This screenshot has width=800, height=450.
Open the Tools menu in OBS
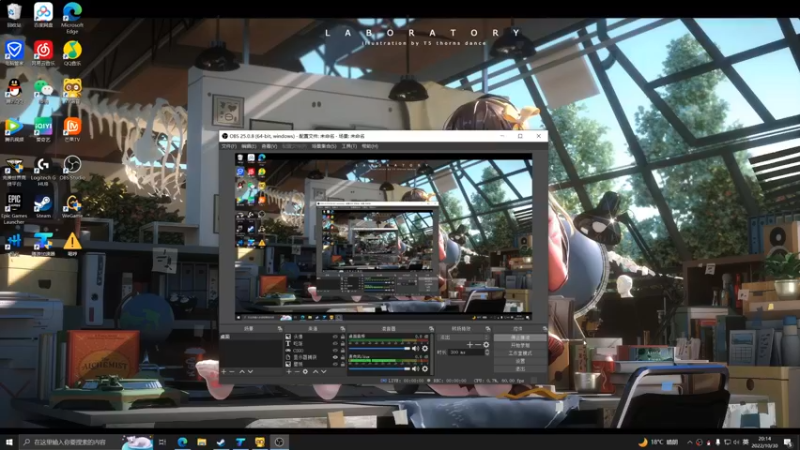(349, 146)
